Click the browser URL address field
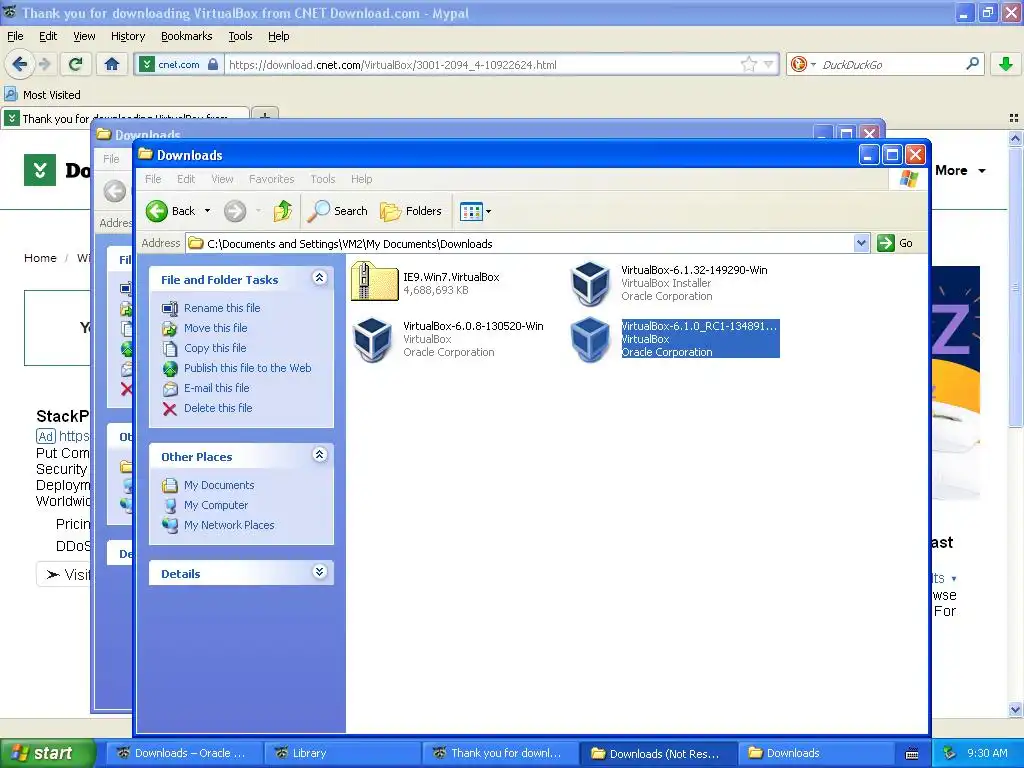 click(x=483, y=65)
